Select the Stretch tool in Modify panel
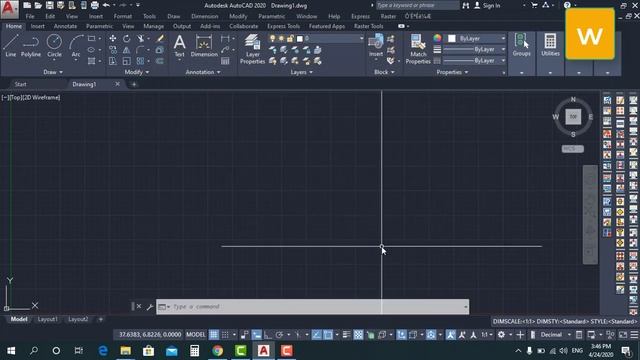The image size is (640, 360). 113,61
